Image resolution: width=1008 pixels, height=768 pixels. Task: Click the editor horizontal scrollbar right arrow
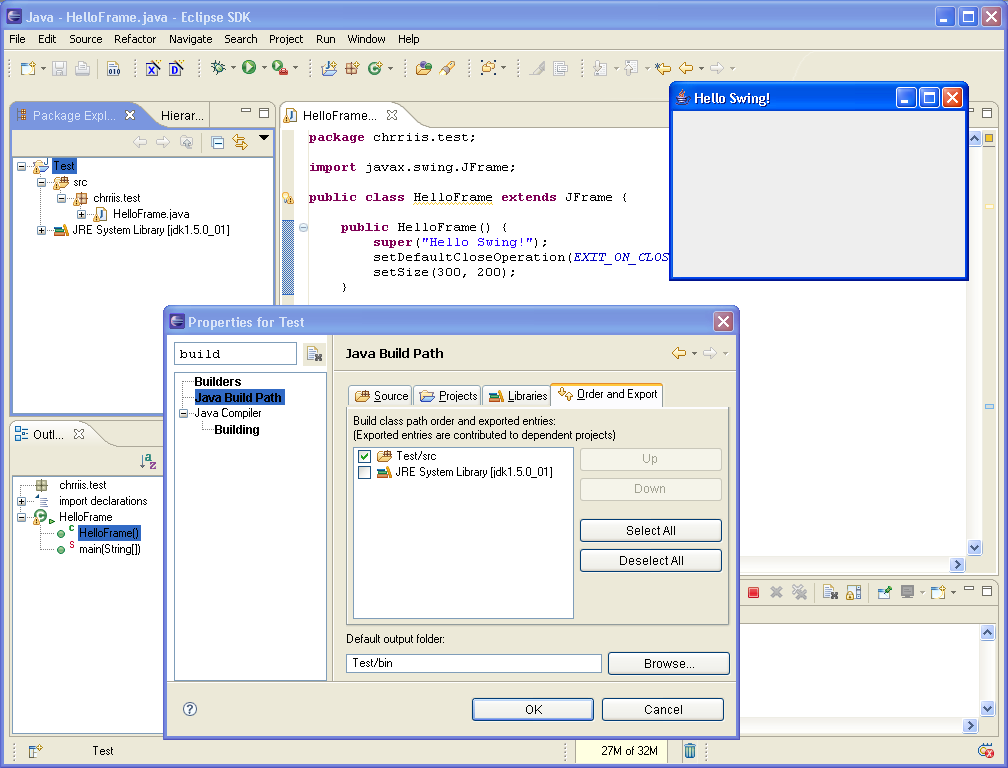(957, 564)
